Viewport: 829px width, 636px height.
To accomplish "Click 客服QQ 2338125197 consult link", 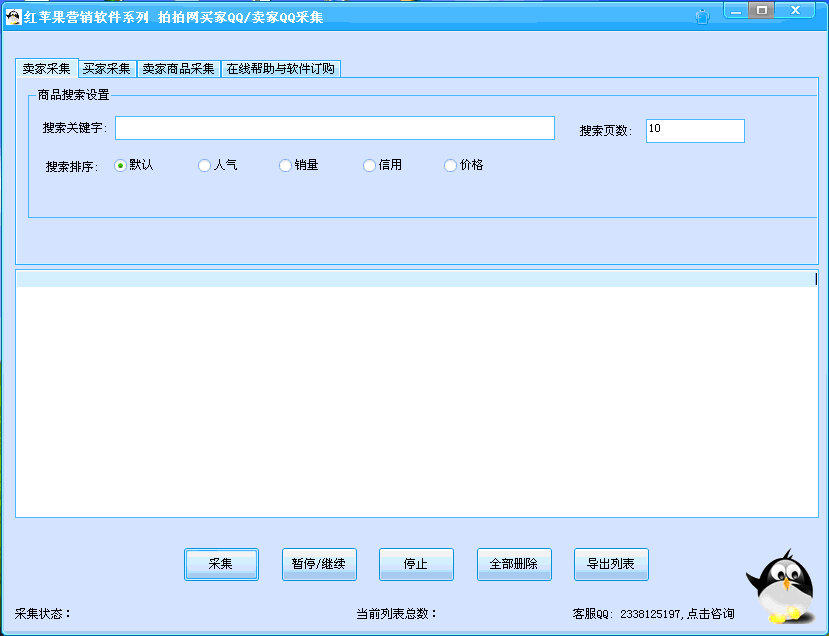I will tap(653, 614).
